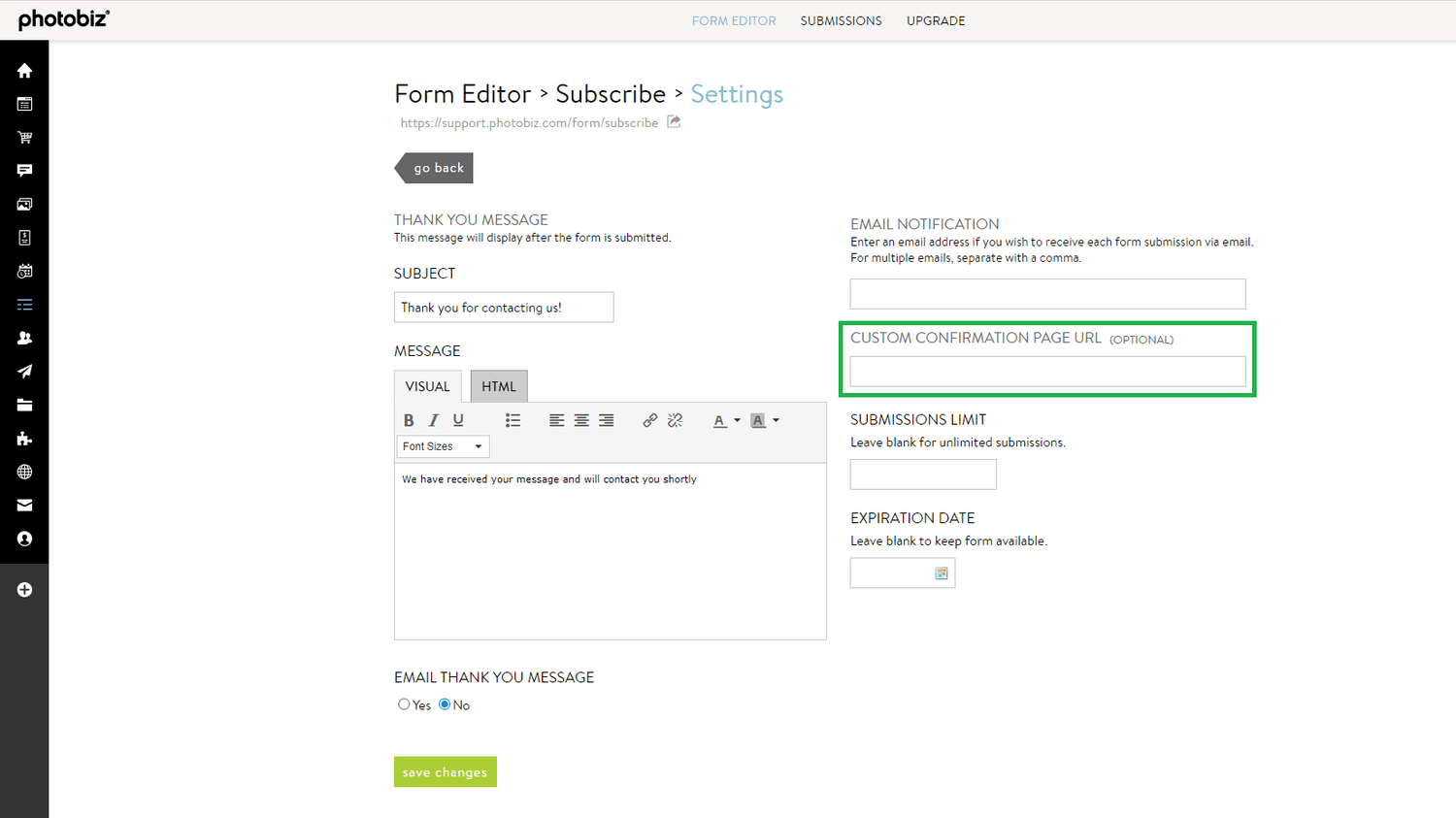Select the home icon in the sidebar
The image size is (1456, 818).
coord(24,70)
